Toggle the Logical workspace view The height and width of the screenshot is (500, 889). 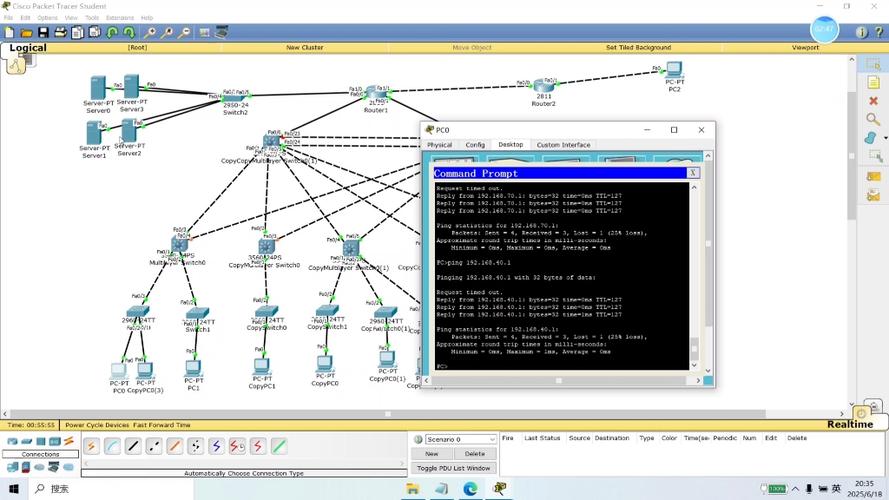(28, 48)
